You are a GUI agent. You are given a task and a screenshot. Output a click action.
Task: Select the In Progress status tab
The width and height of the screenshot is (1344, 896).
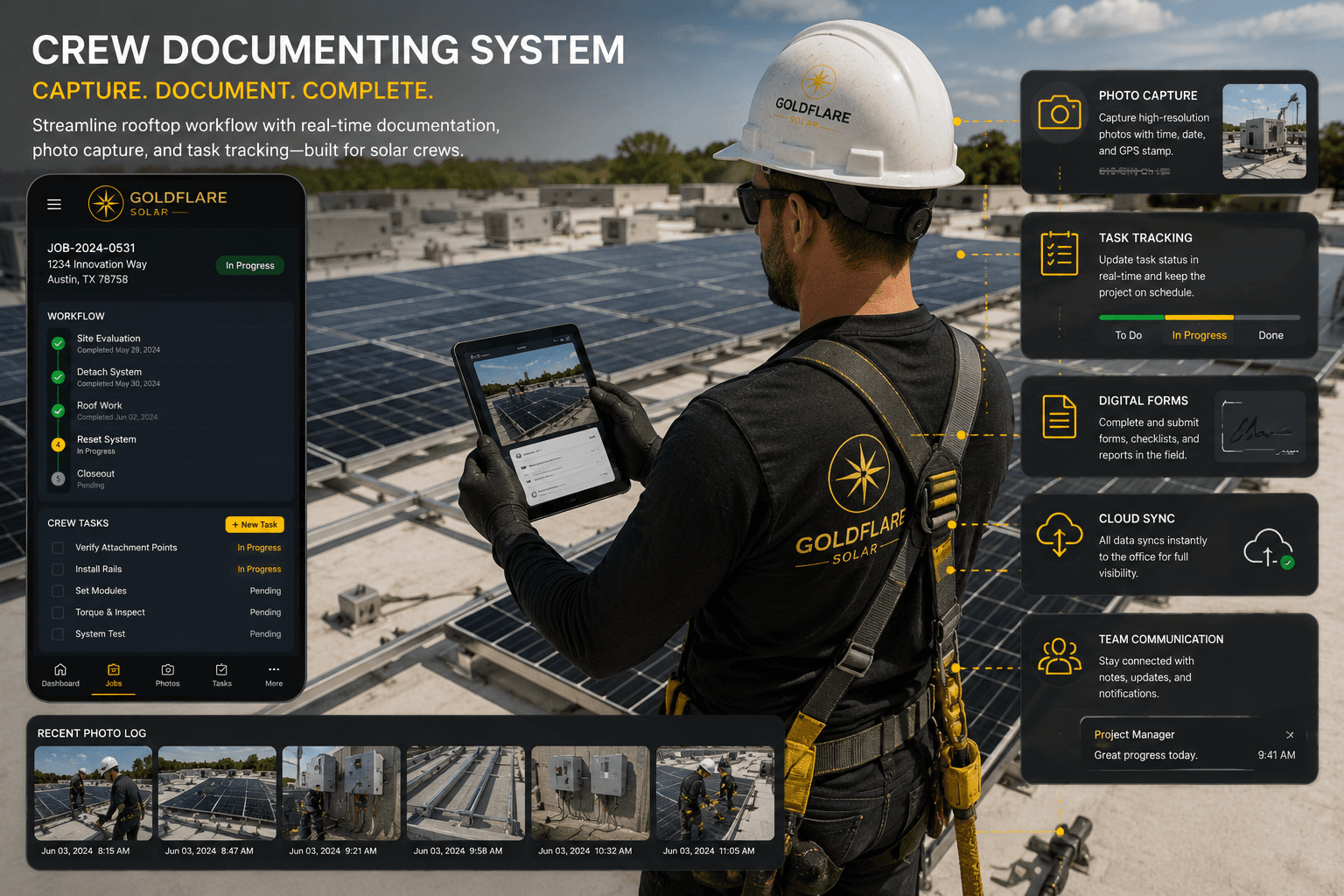click(x=1200, y=335)
